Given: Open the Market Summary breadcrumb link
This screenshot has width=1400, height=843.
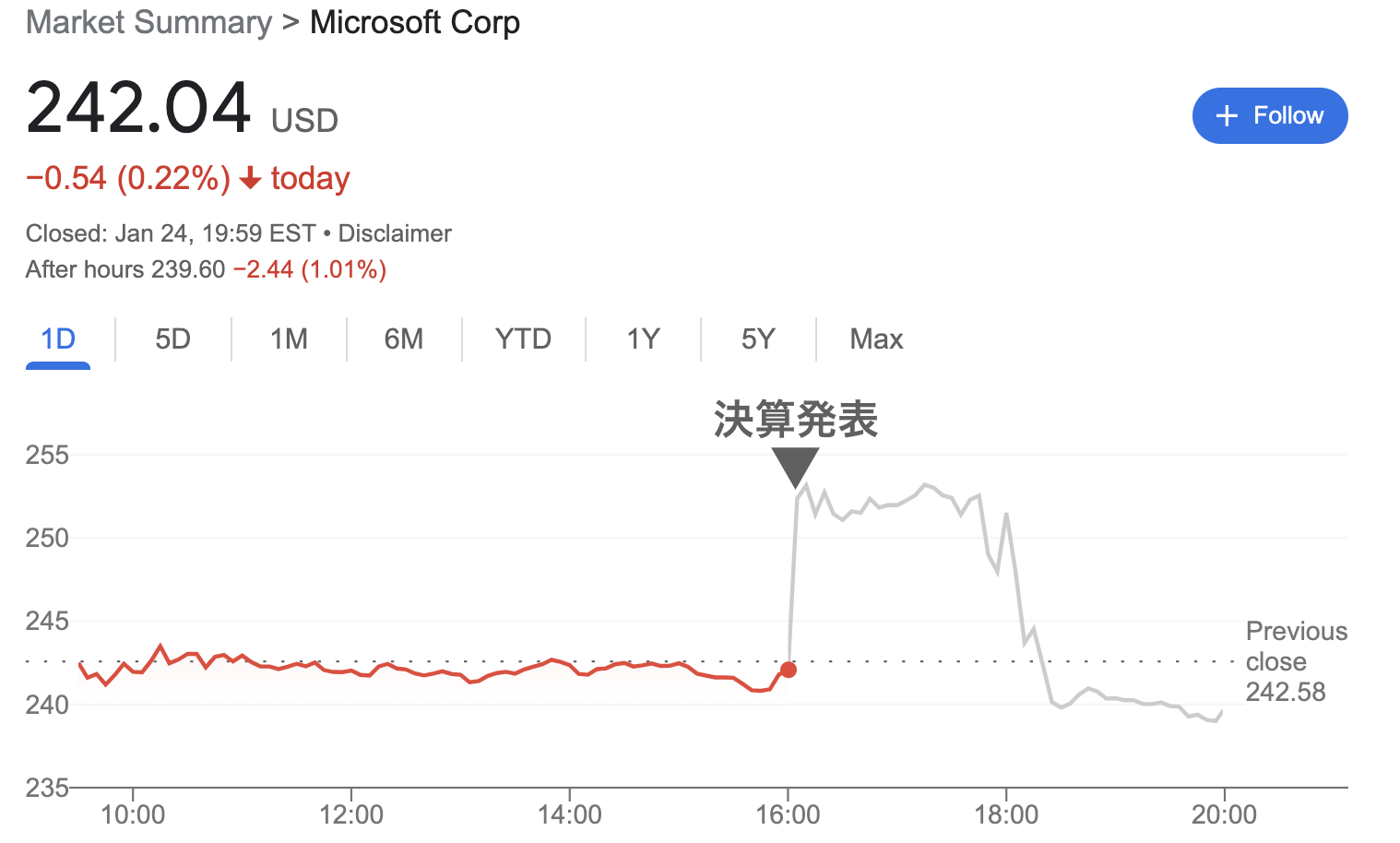Looking at the screenshot, I should (x=149, y=22).
